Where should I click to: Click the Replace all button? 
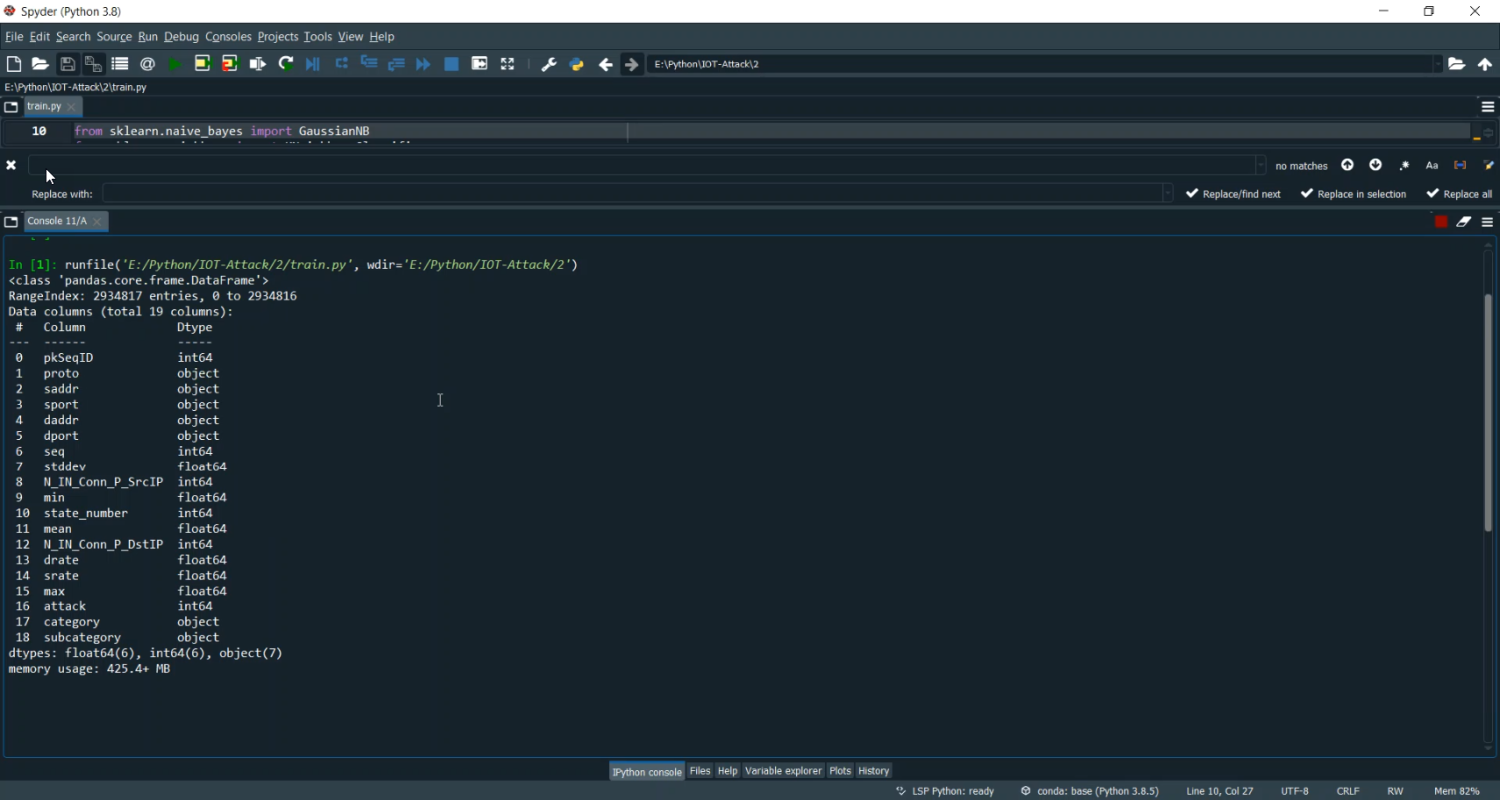1459,194
